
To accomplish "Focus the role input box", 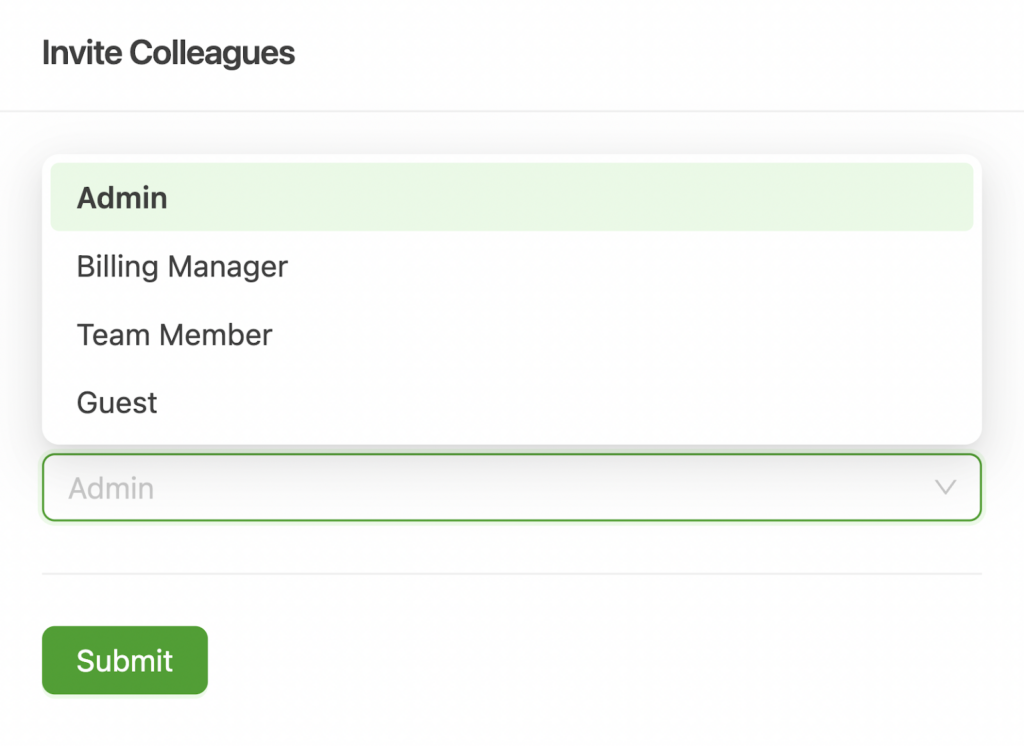I will click(x=400, y=488).
